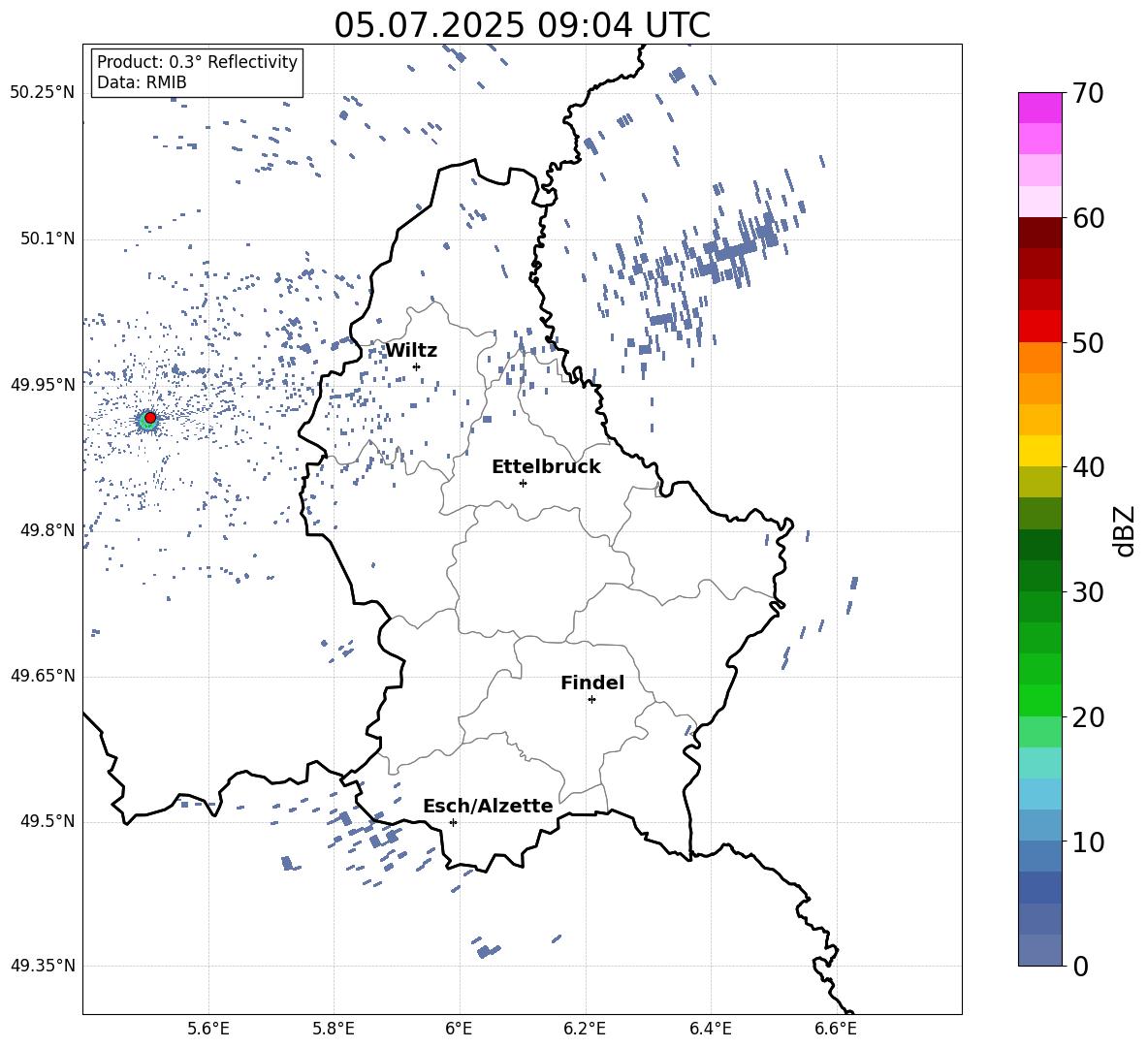Click the 70 colorbar tick label
Image resolution: width=1148 pixels, height=1048 pixels.
[1088, 93]
